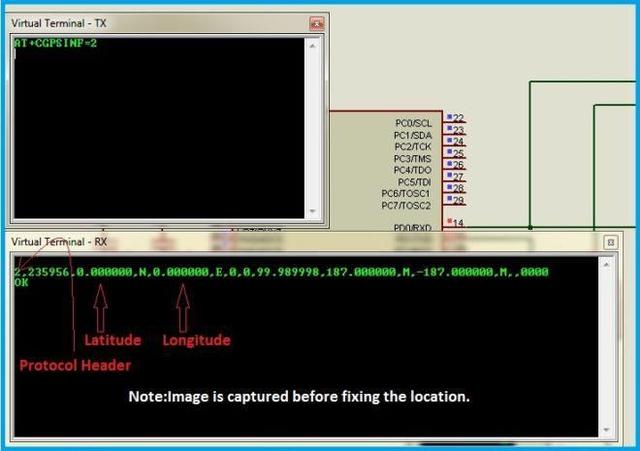Click the -187.000000 value in RX output
This screenshot has height=451, width=640.
tap(455, 272)
